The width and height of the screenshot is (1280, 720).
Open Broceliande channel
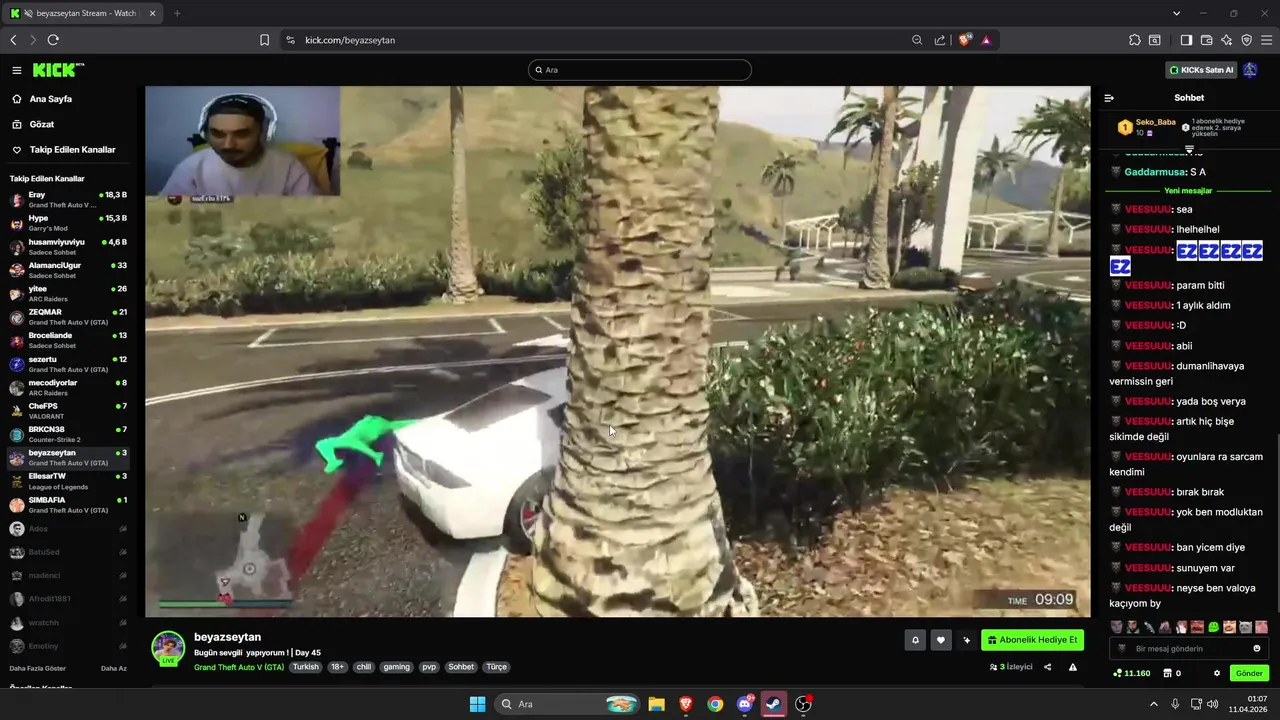(68, 340)
